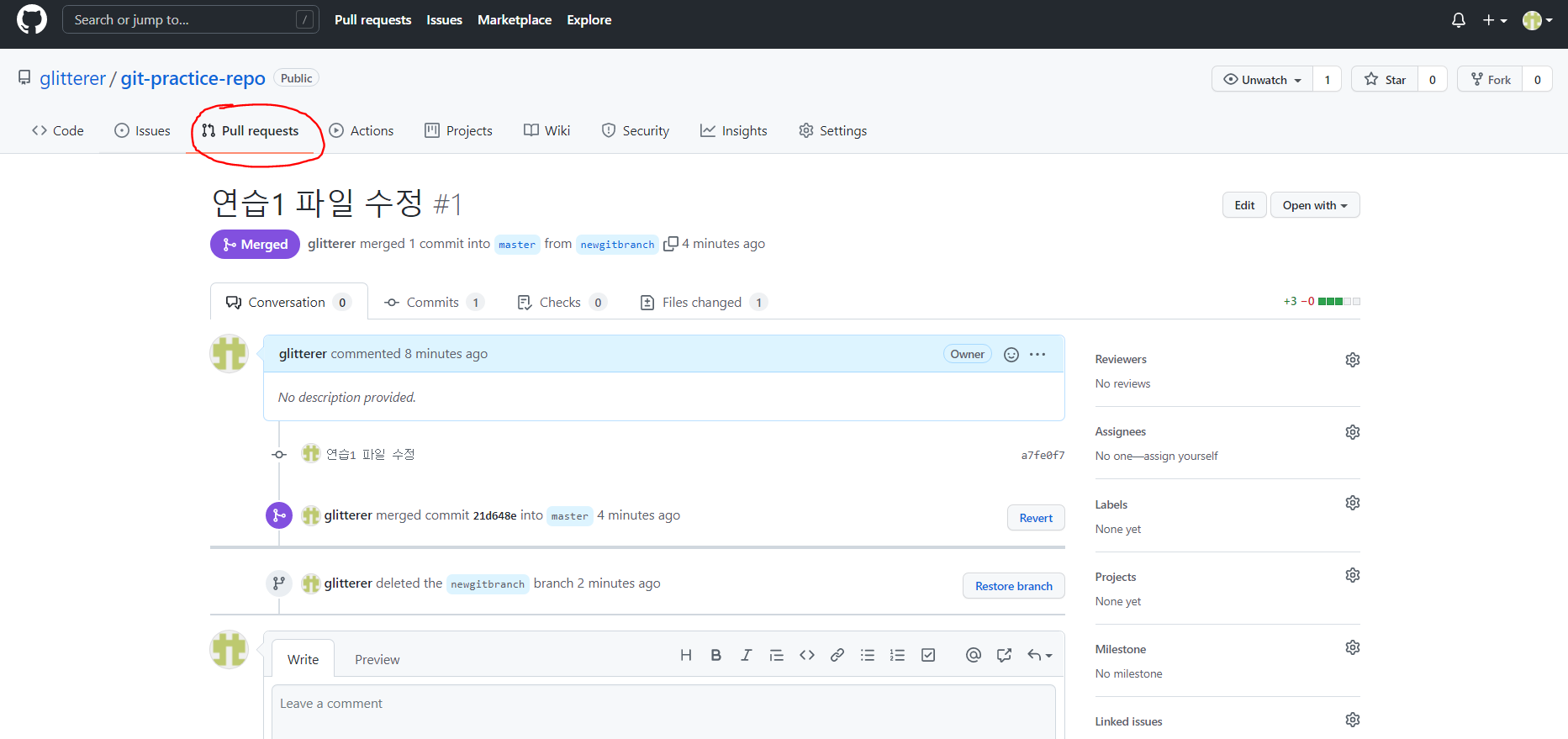
Task: Open Explore in top navigation
Action: [589, 20]
